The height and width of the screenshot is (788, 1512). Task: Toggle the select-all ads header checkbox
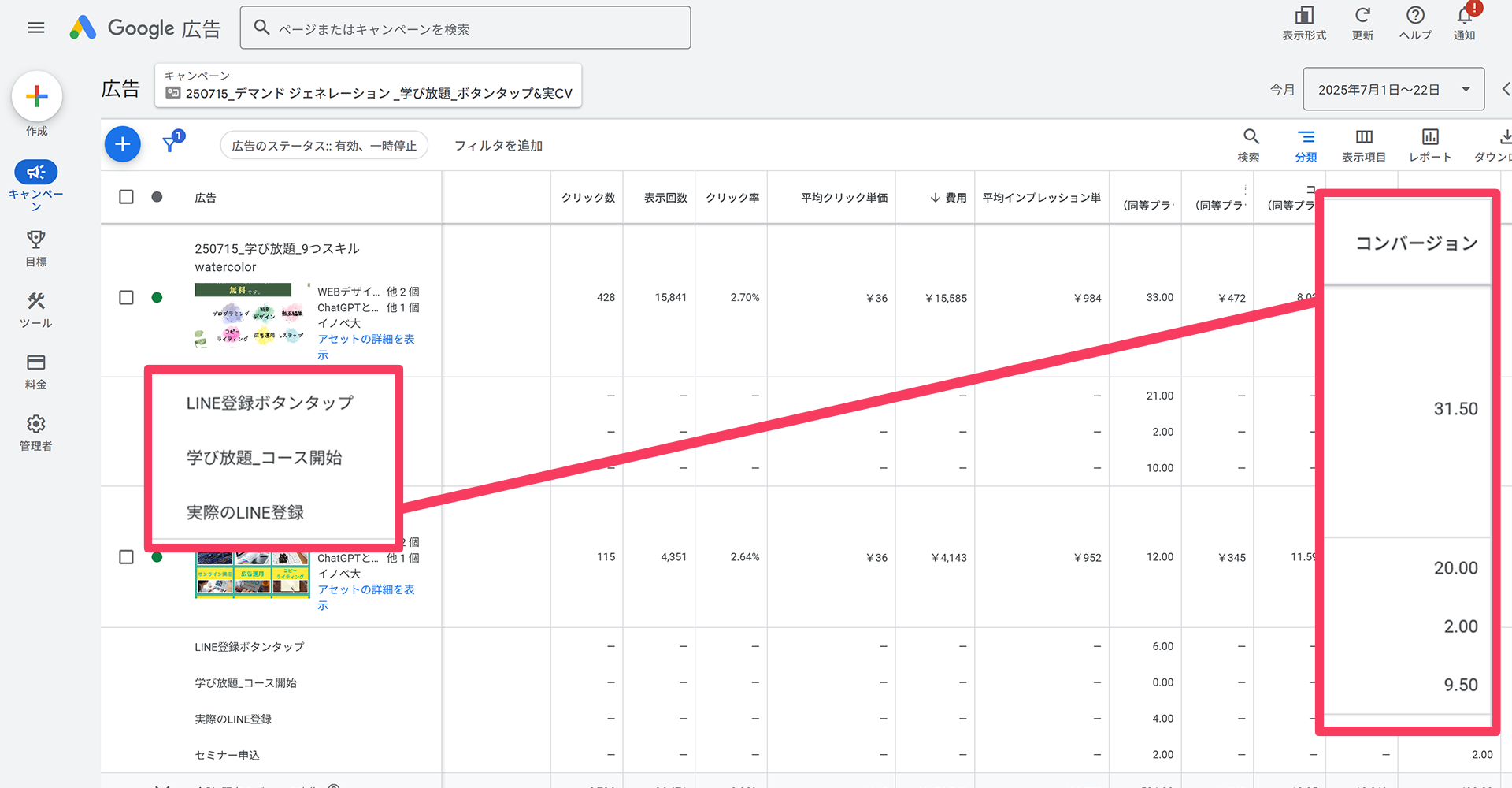click(126, 197)
